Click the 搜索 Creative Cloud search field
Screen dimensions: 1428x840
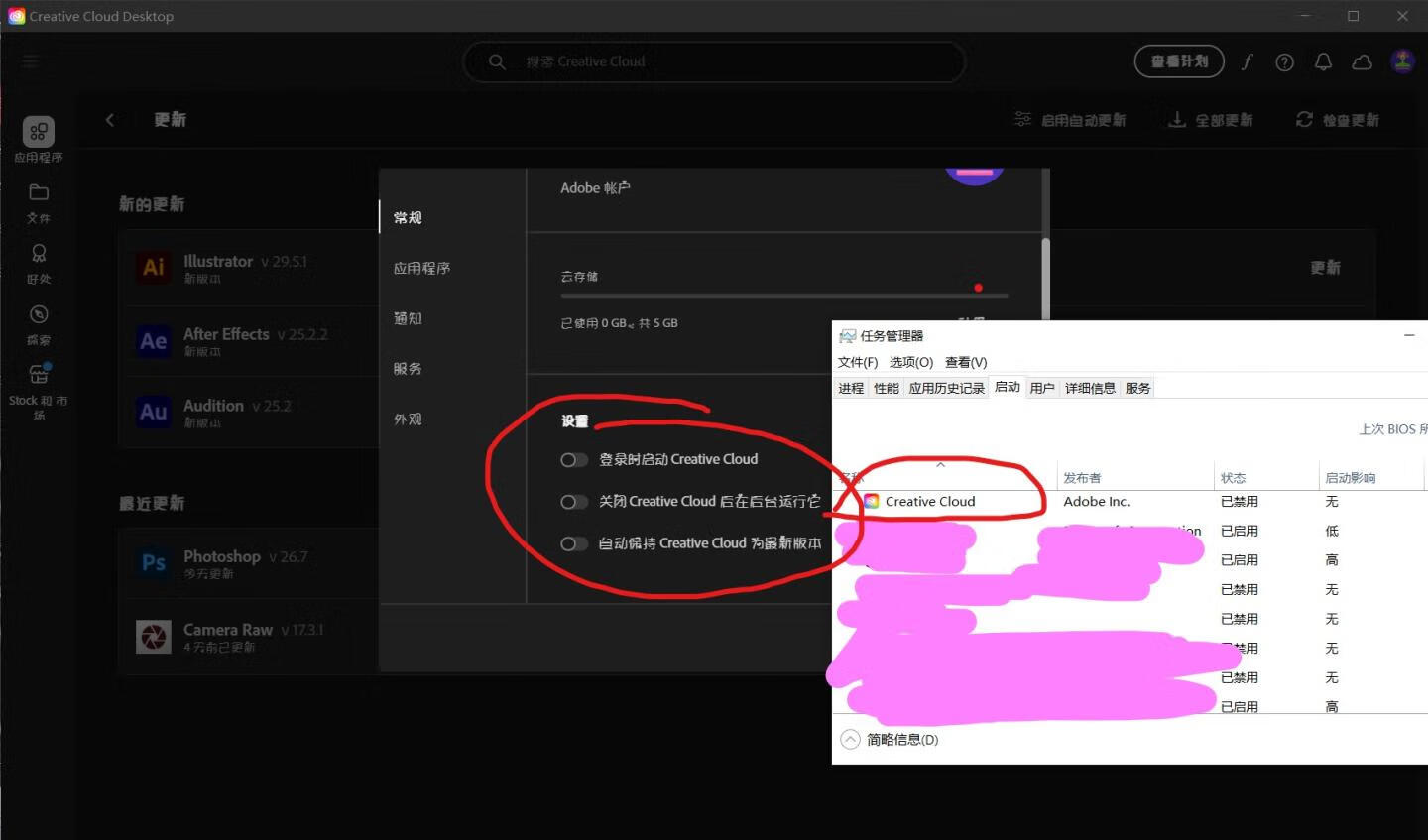(x=714, y=61)
